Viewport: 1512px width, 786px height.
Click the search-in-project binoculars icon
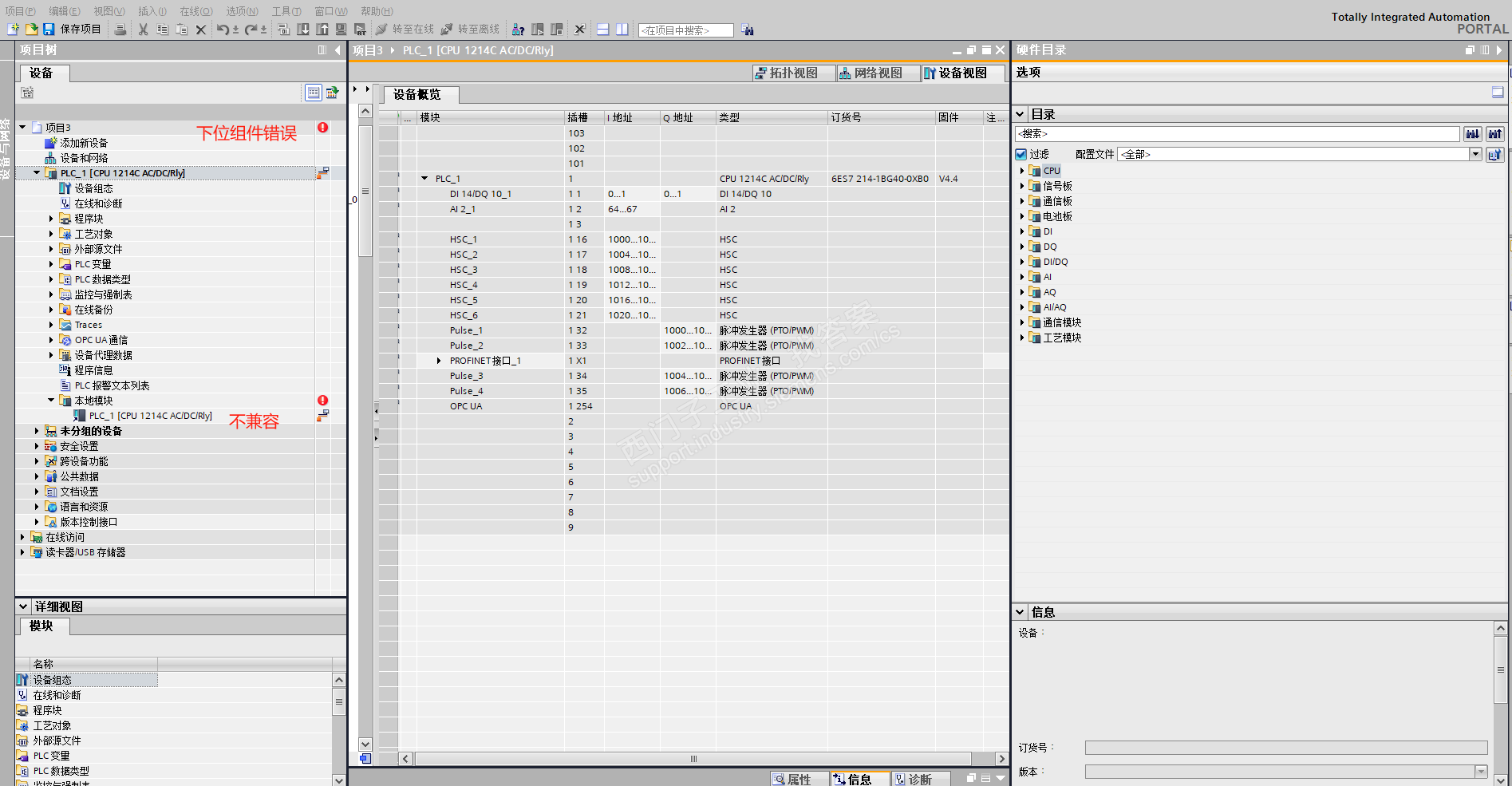coord(748,30)
